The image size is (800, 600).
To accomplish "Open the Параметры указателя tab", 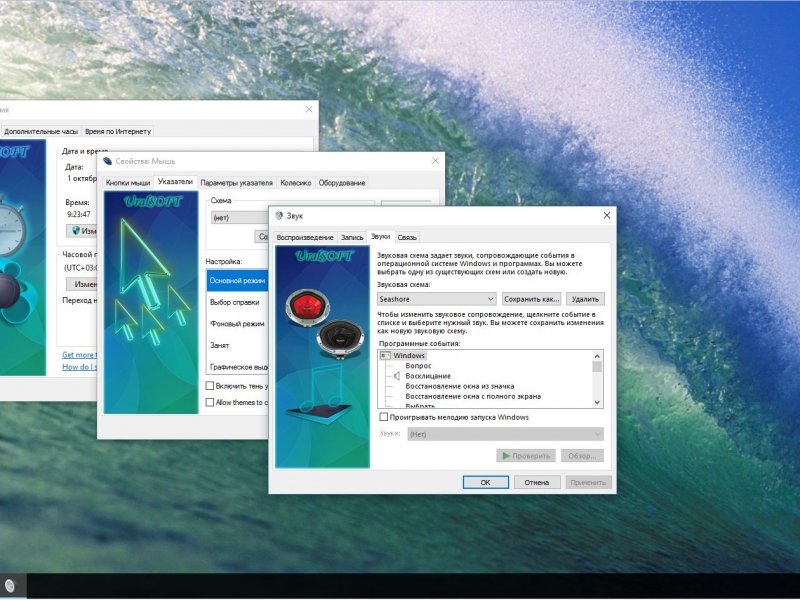I will pos(236,183).
